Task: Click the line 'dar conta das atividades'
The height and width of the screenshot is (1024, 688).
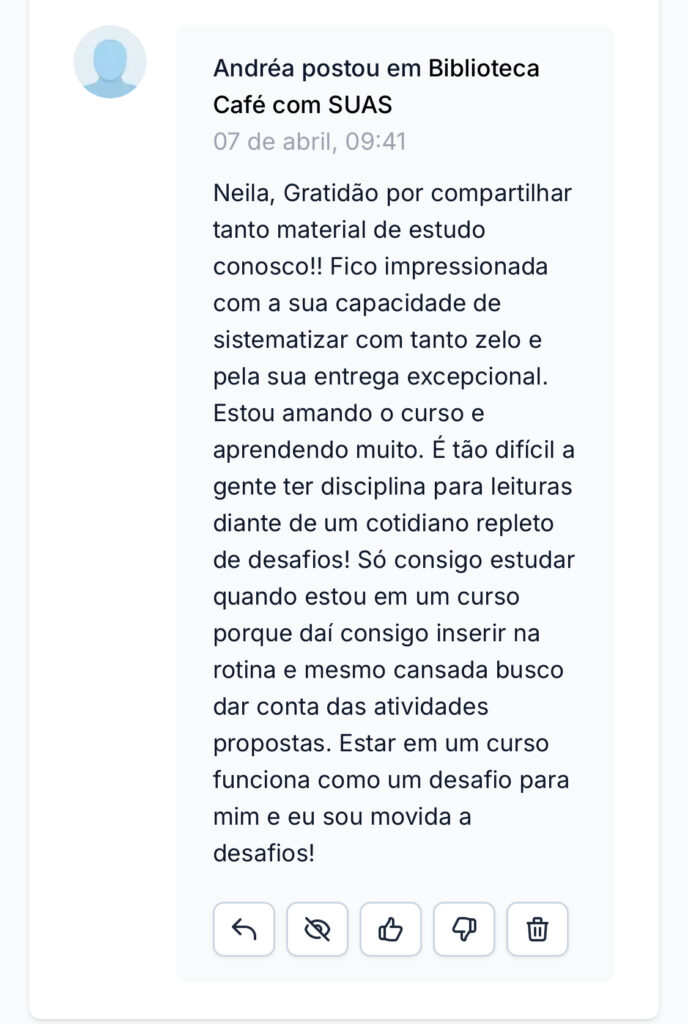Action: (351, 707)
